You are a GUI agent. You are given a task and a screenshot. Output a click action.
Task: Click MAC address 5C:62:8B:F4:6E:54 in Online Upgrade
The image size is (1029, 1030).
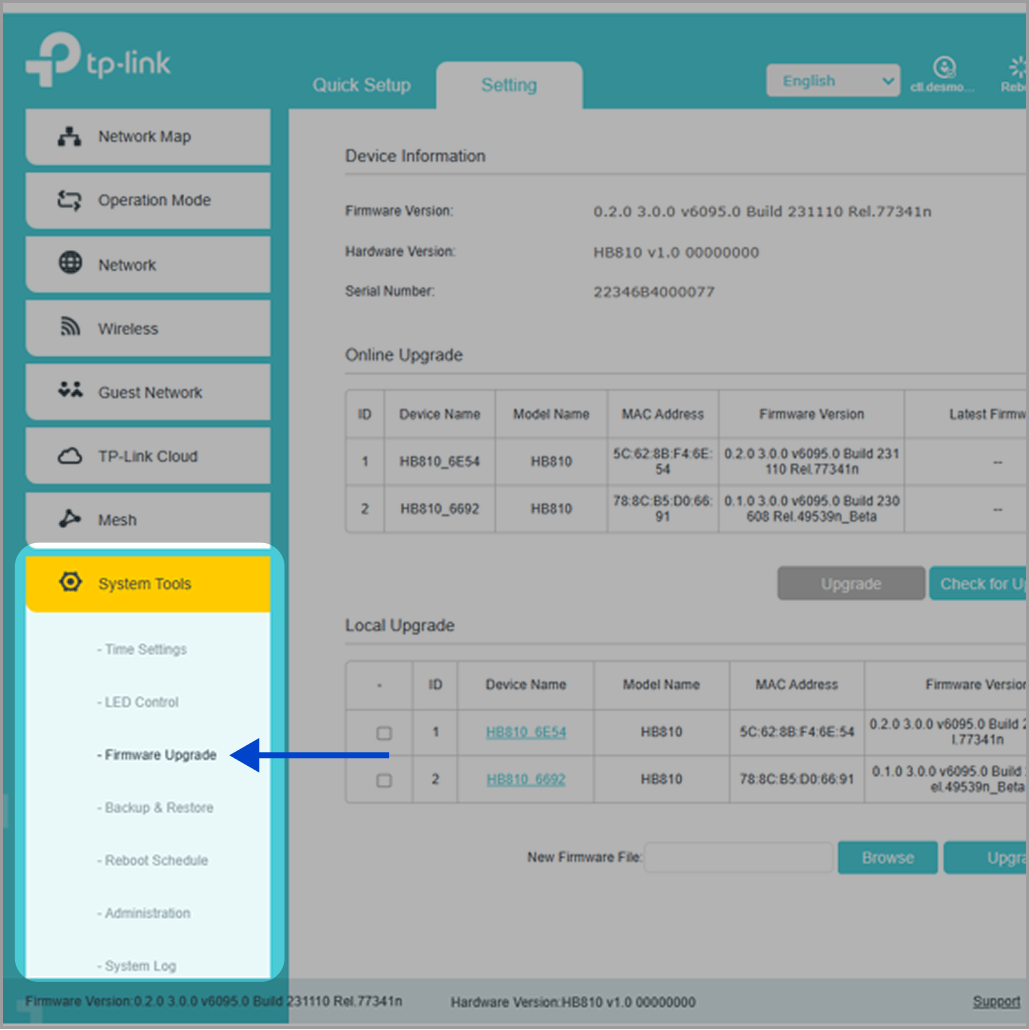(662, 461)
